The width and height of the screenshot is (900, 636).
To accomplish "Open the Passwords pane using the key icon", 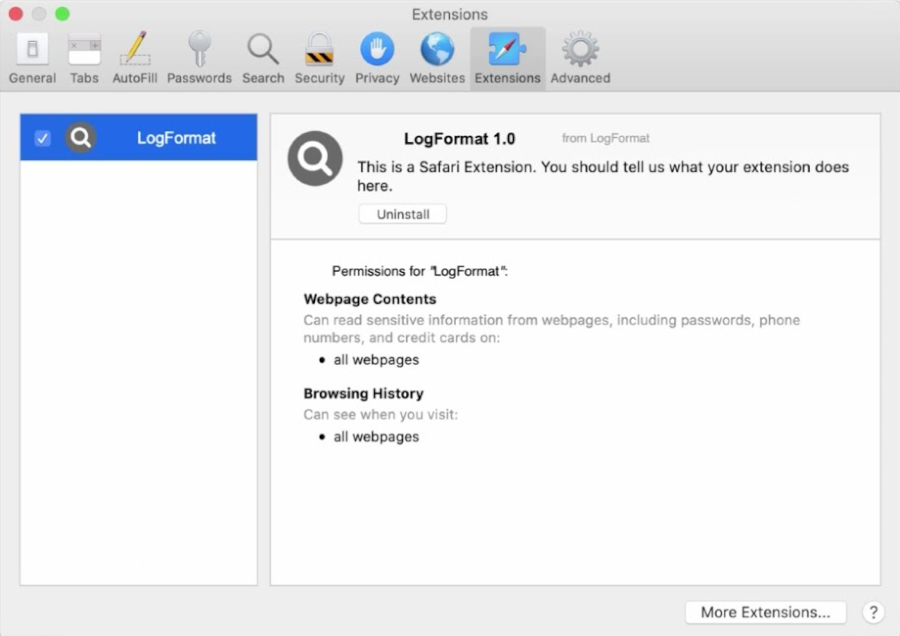I will click(199, 57).
